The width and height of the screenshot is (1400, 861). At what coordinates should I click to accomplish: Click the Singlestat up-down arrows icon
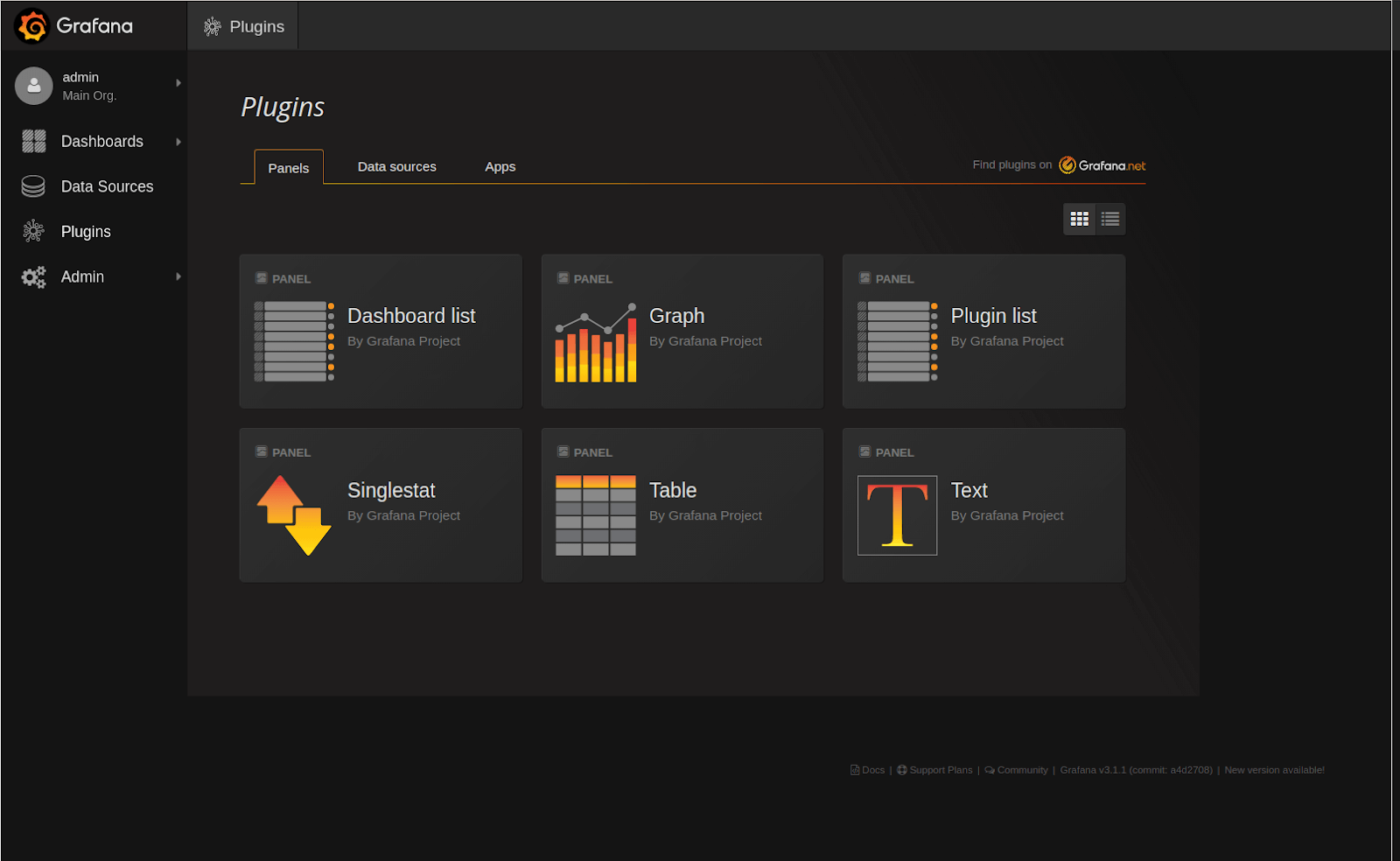click(294, 515)
